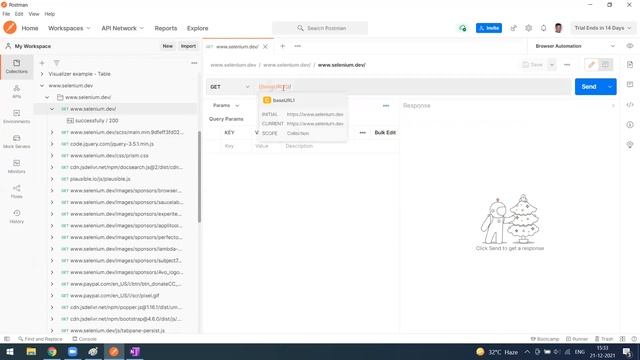
Task: Click the Postman home logo
Action: 10,28
